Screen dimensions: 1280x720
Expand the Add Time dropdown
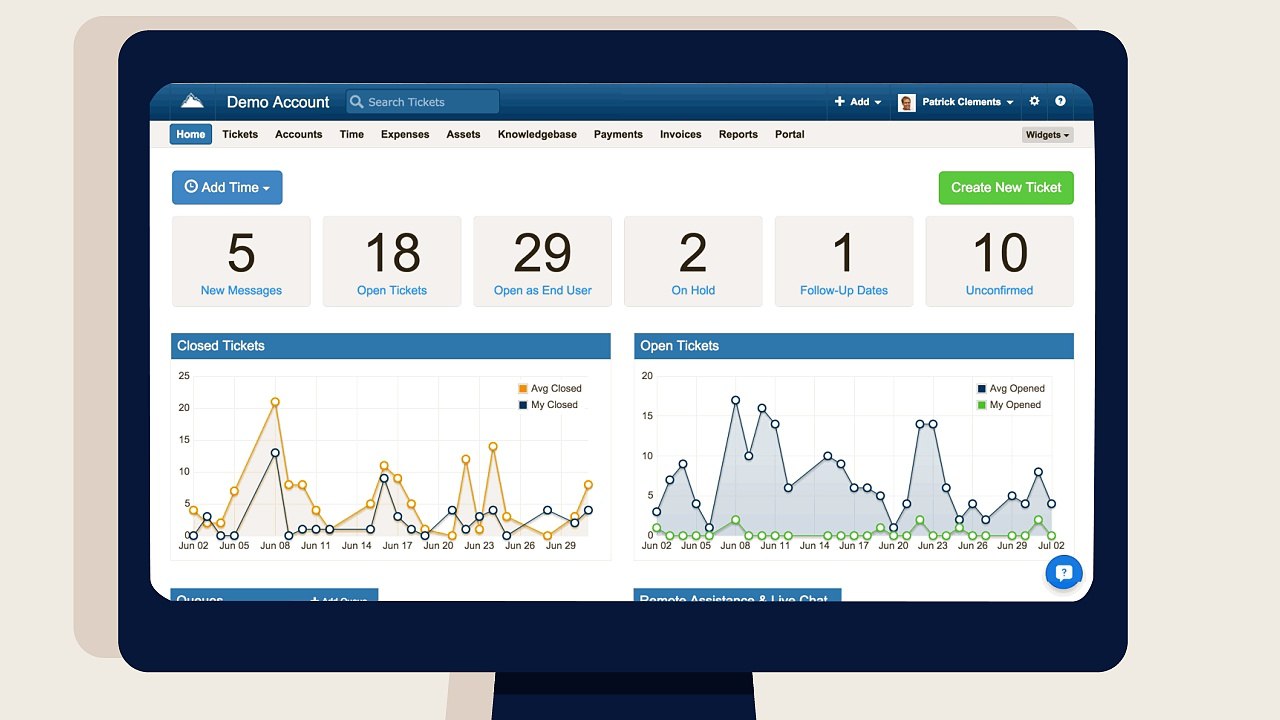[227, 187]
